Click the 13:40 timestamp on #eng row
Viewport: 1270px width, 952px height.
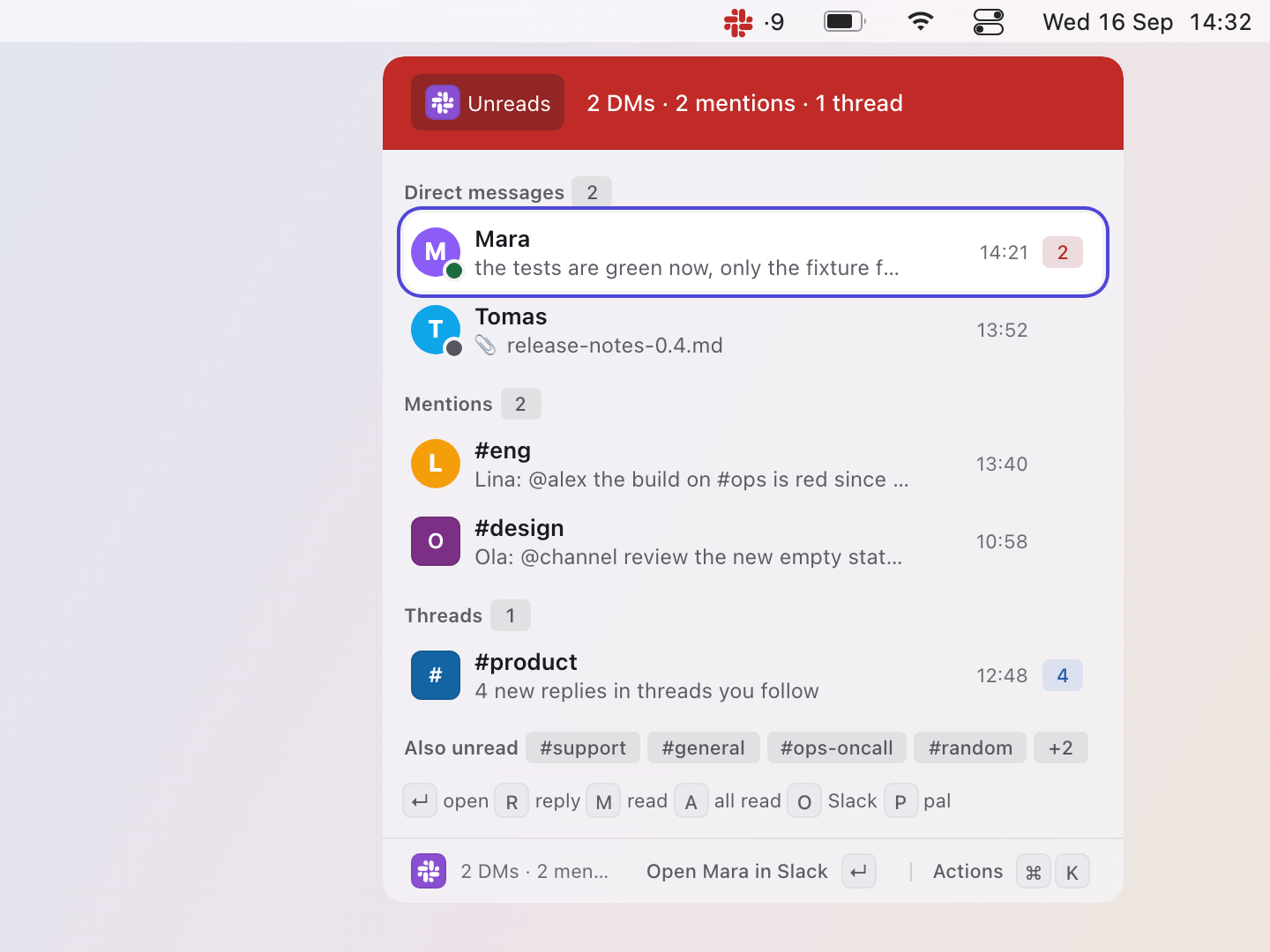click(x=1002, y=464)
